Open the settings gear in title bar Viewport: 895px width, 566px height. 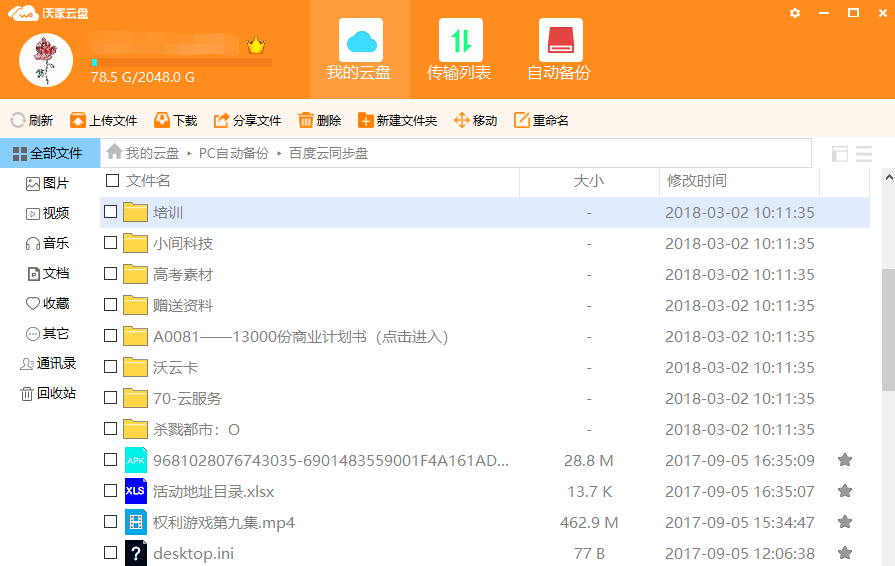(795, 13)
